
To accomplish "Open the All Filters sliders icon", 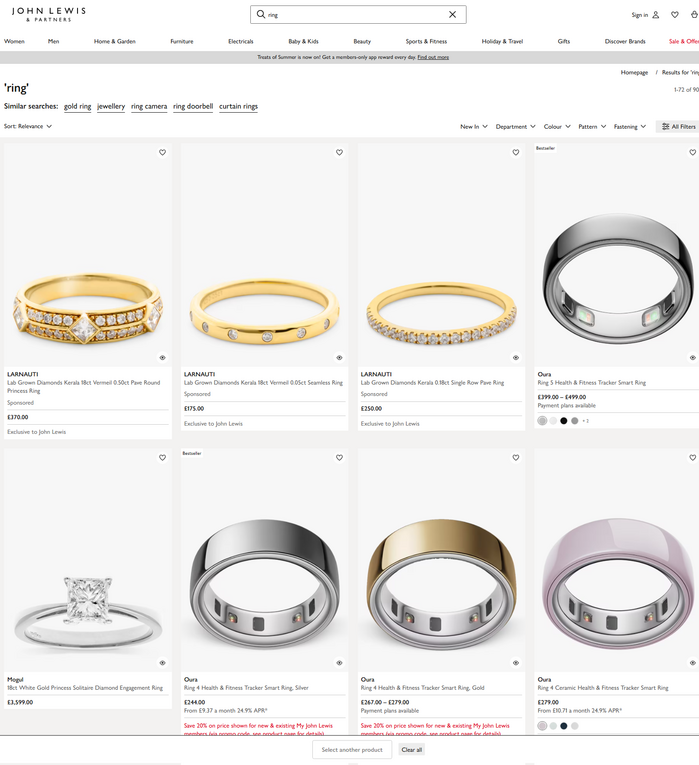I will (x=665, y=126).
